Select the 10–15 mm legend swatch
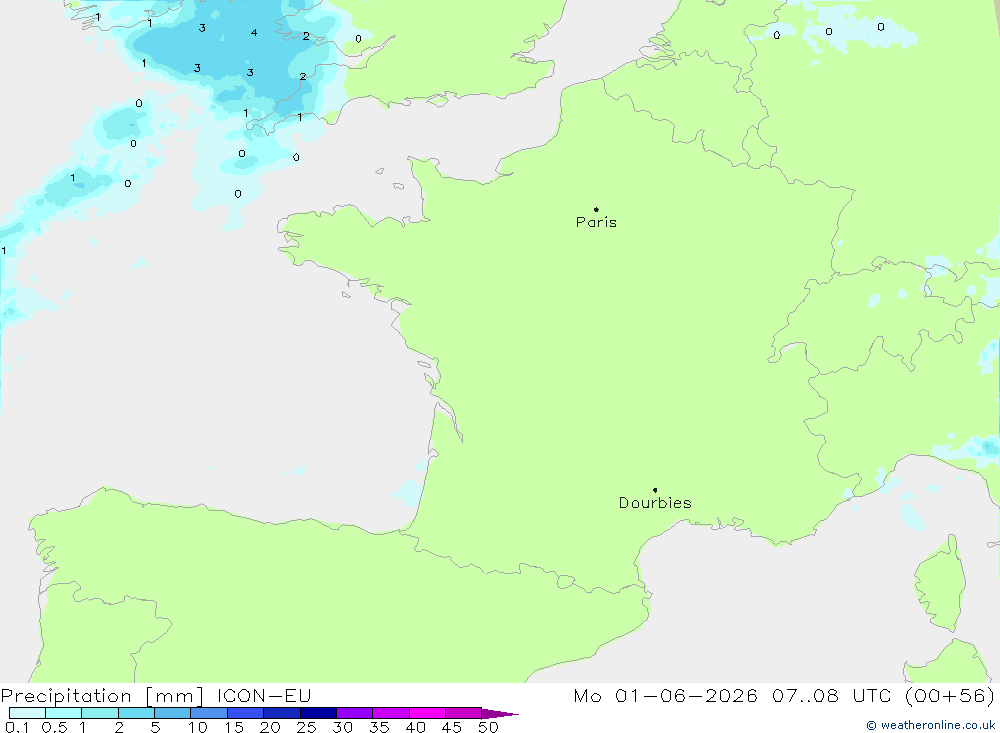The width and height of the screenshot is (1000, 733). [209, 713]
